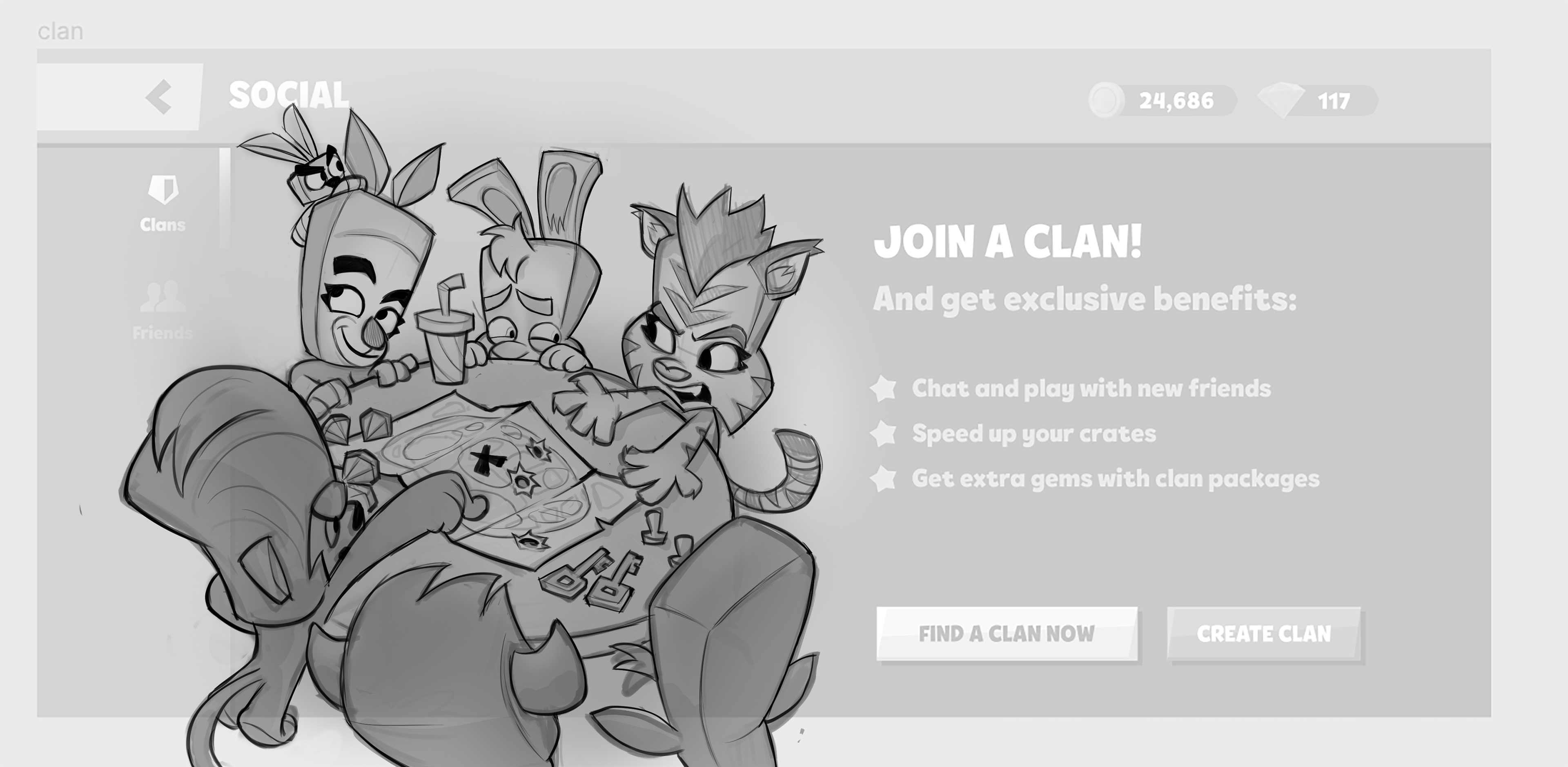Click the JOIN A CLAN! heading
The height and width of the screenshot is (767, 1568).
1007,242
